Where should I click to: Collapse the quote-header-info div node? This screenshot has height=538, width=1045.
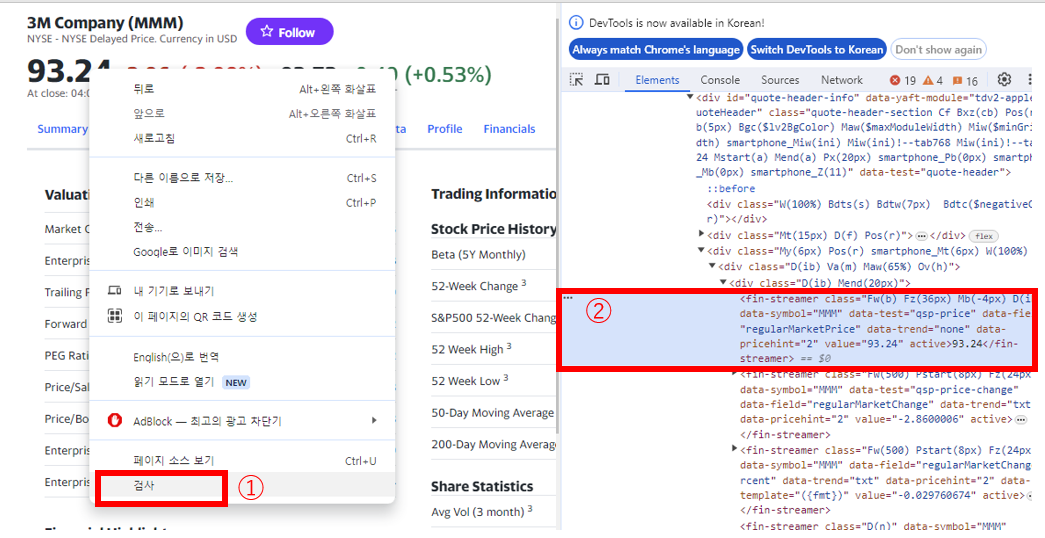click(x=690, y=97)
